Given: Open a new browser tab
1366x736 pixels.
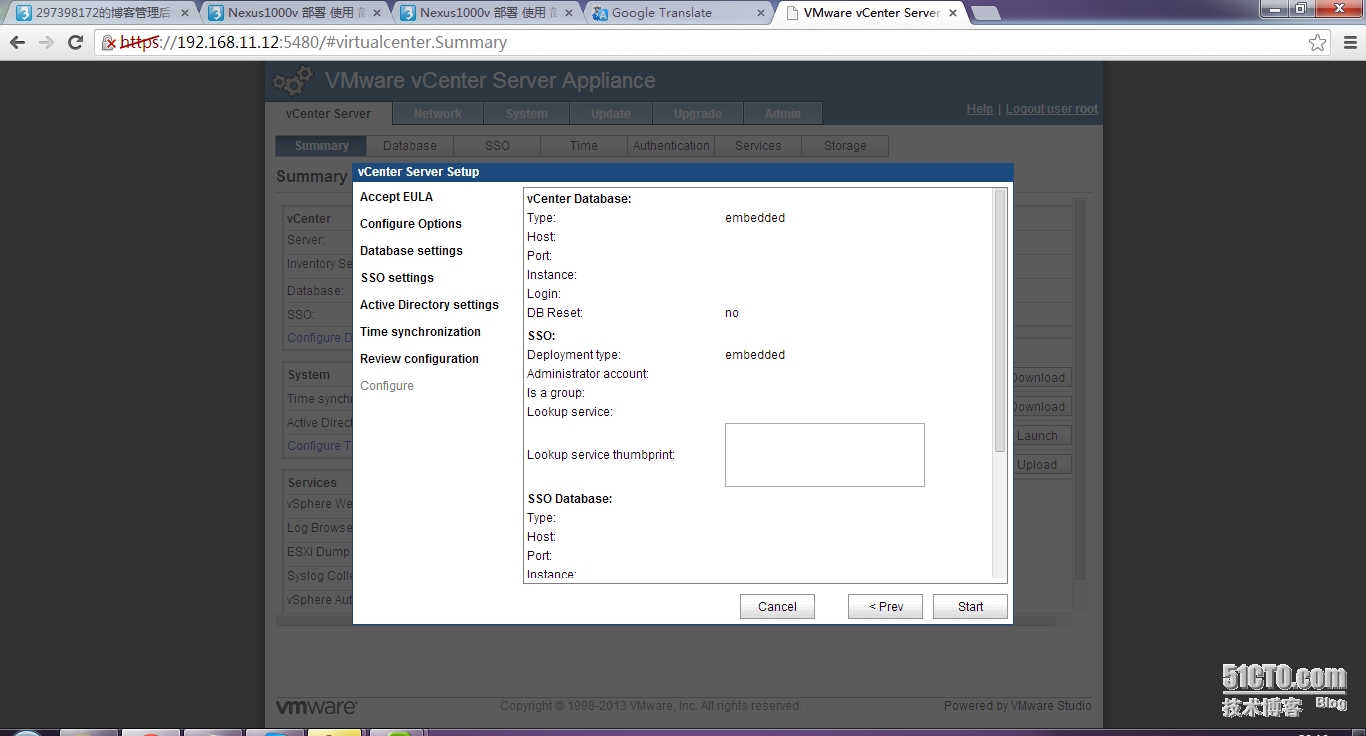Looking at the screenshot, I should click(x=986, y=13).
